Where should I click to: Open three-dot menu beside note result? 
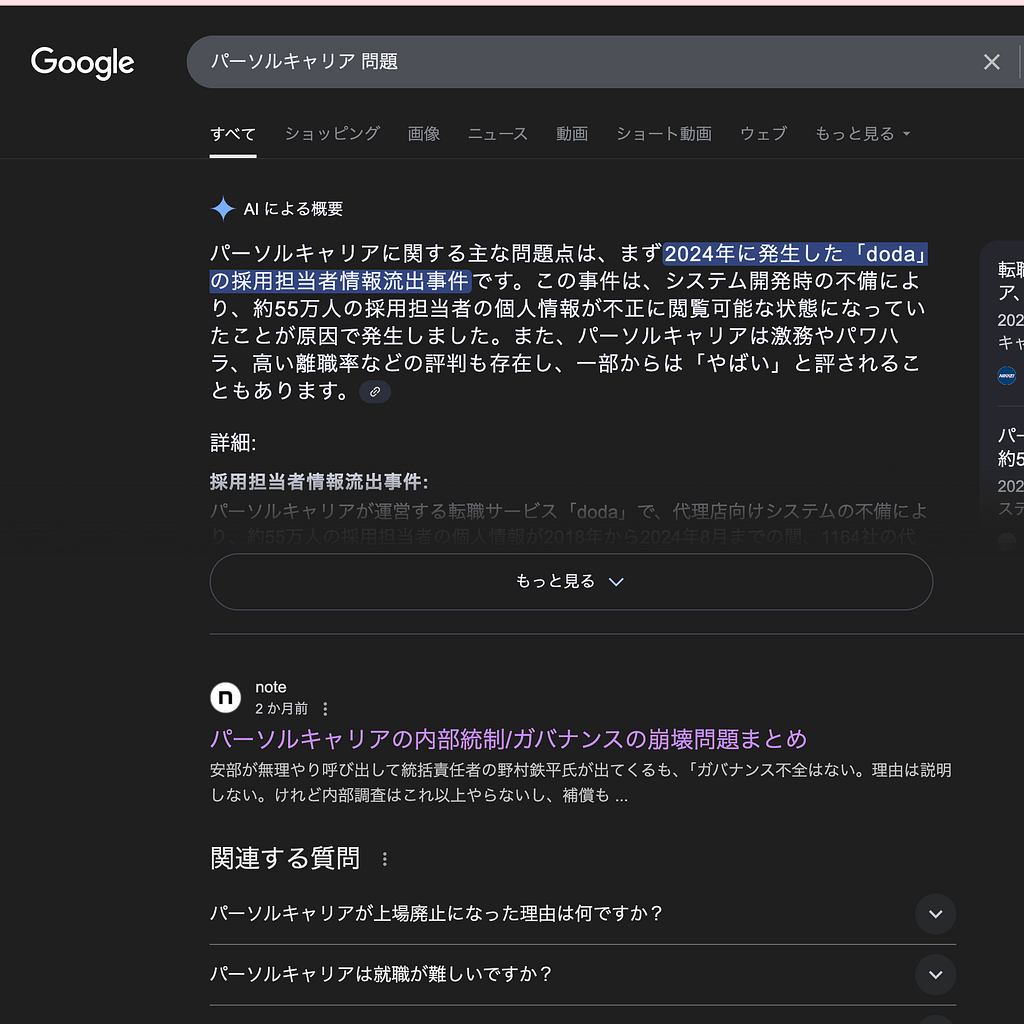coord(325,709)
